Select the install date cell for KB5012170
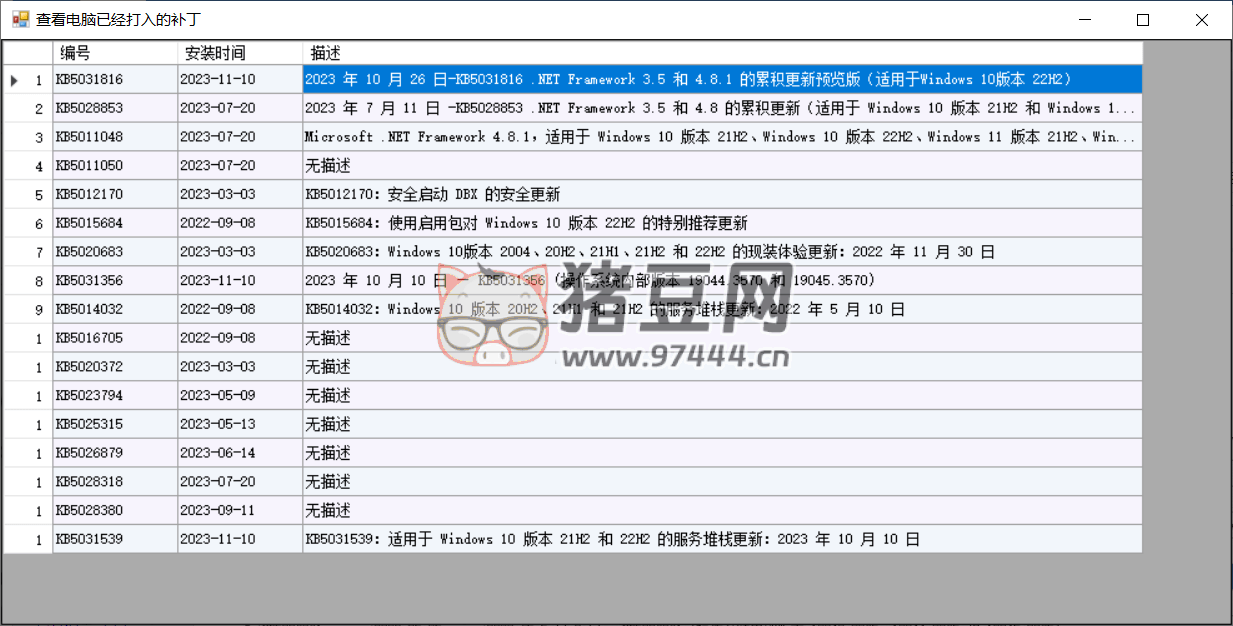The height and width of the screenshot is (626, 1233). pos(240,194)
